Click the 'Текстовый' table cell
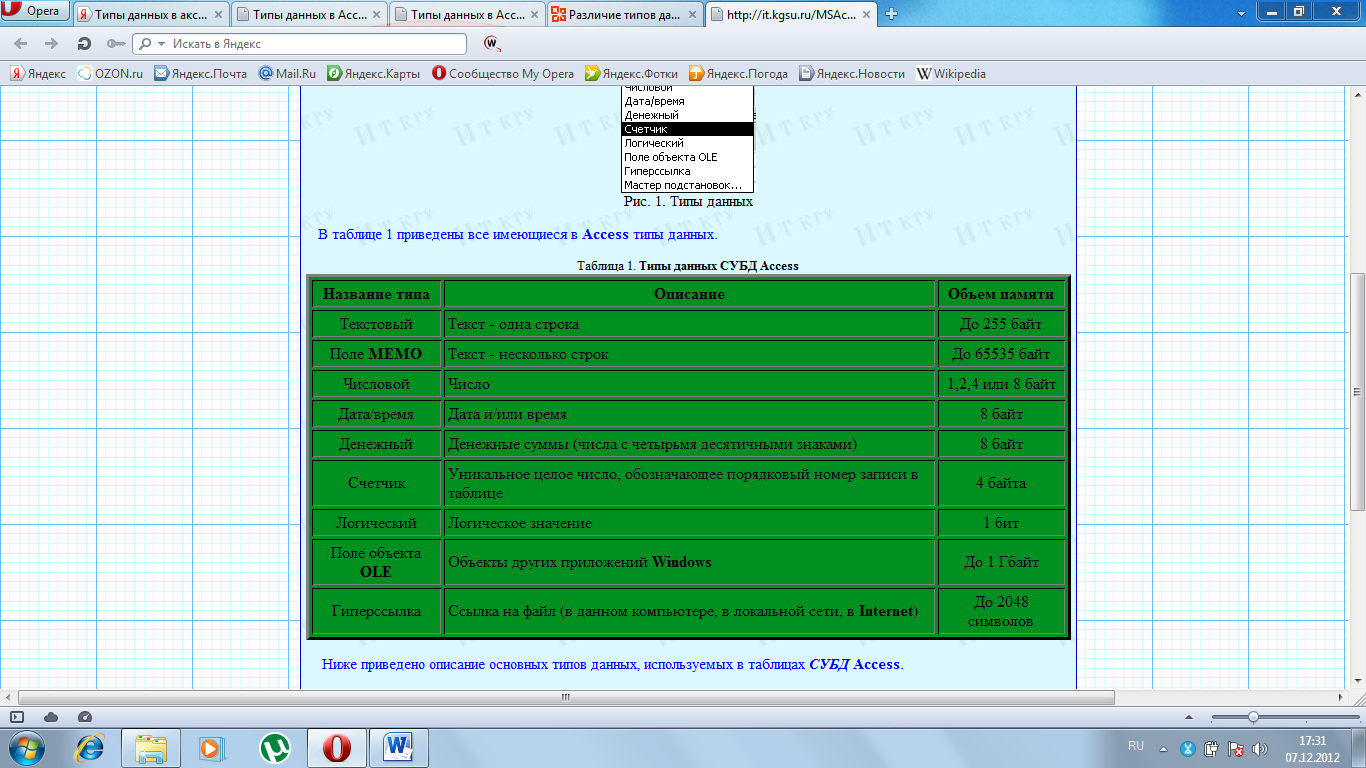Viewport: 1366px width, 768px height. pyautogui.click(x=376, y=324)
